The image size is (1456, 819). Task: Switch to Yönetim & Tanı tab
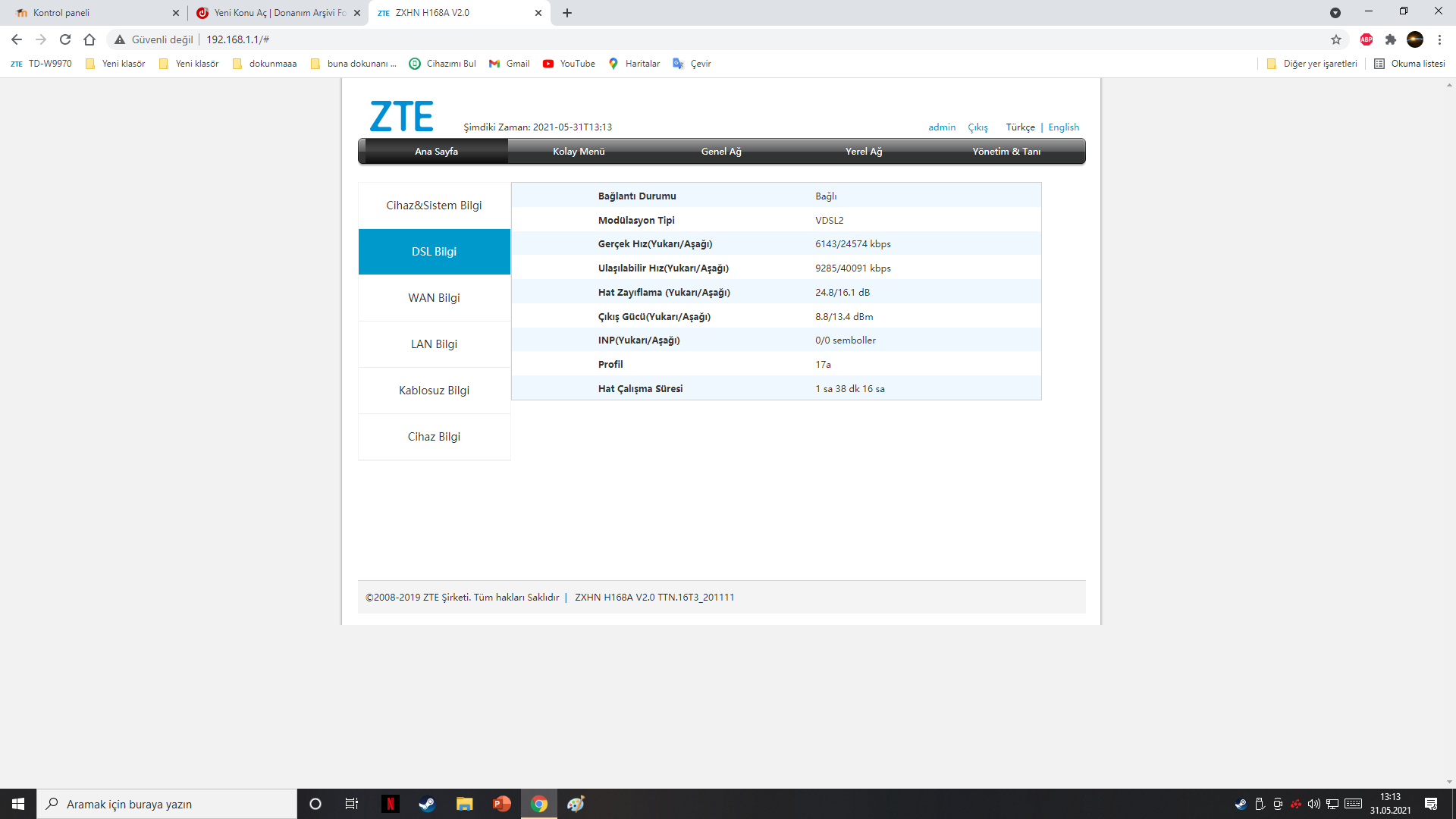(x=1006, y=152)
